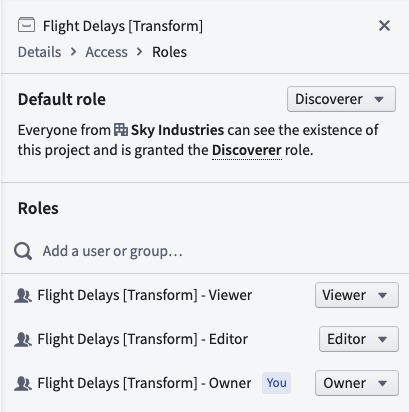Click the group icon for the Editor row
Screen dimensions: 409x412
(x=23, y=339)
